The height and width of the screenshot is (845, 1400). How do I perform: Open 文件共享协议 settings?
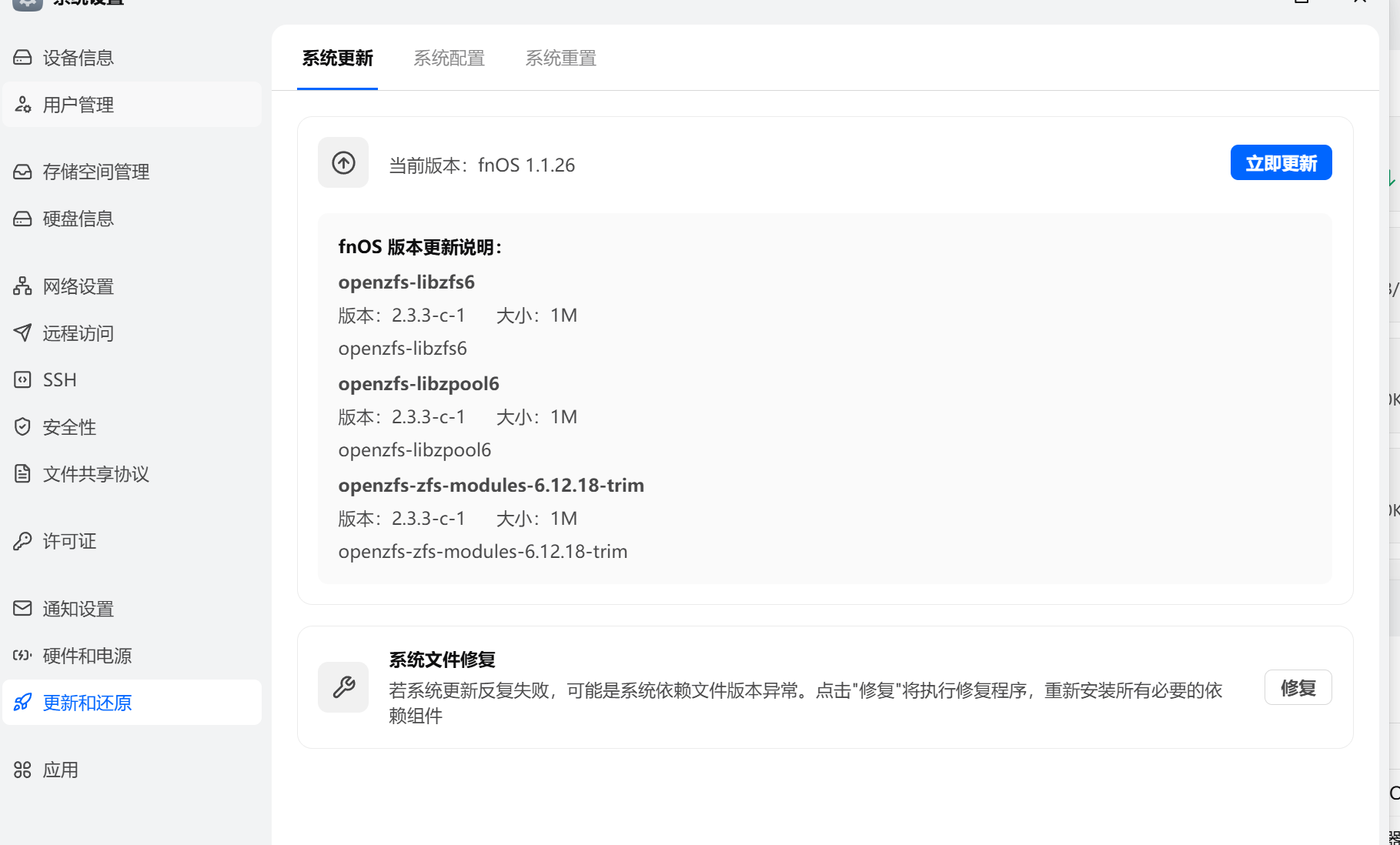132,474
